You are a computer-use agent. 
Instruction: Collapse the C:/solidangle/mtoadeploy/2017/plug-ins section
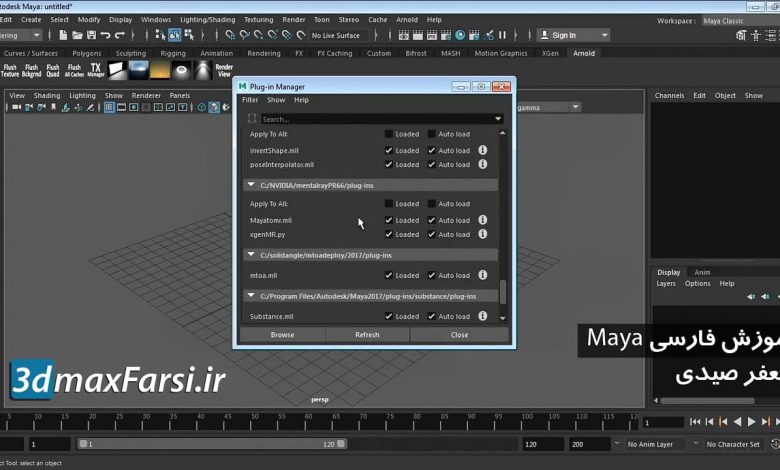[x=251, y=255]
